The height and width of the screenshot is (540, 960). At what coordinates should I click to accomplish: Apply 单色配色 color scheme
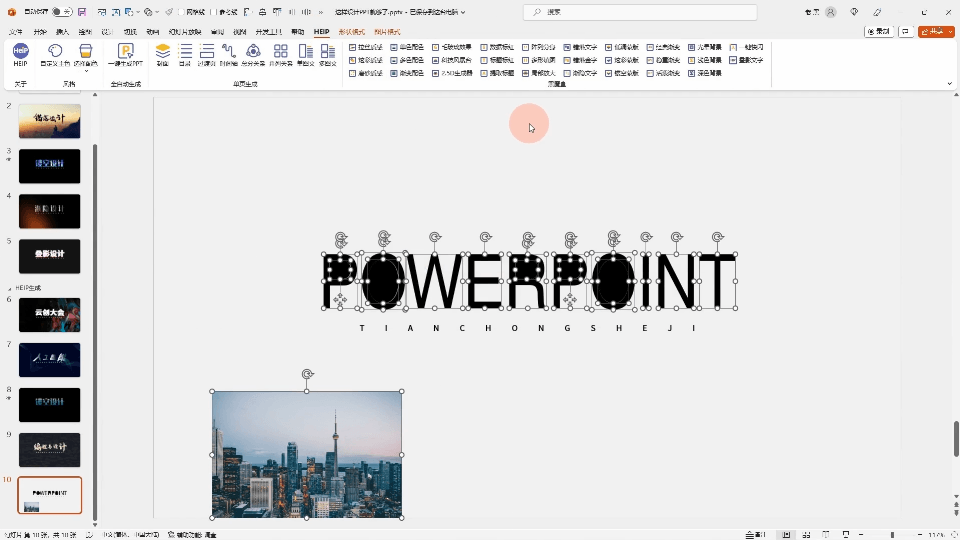click(407, 47)
